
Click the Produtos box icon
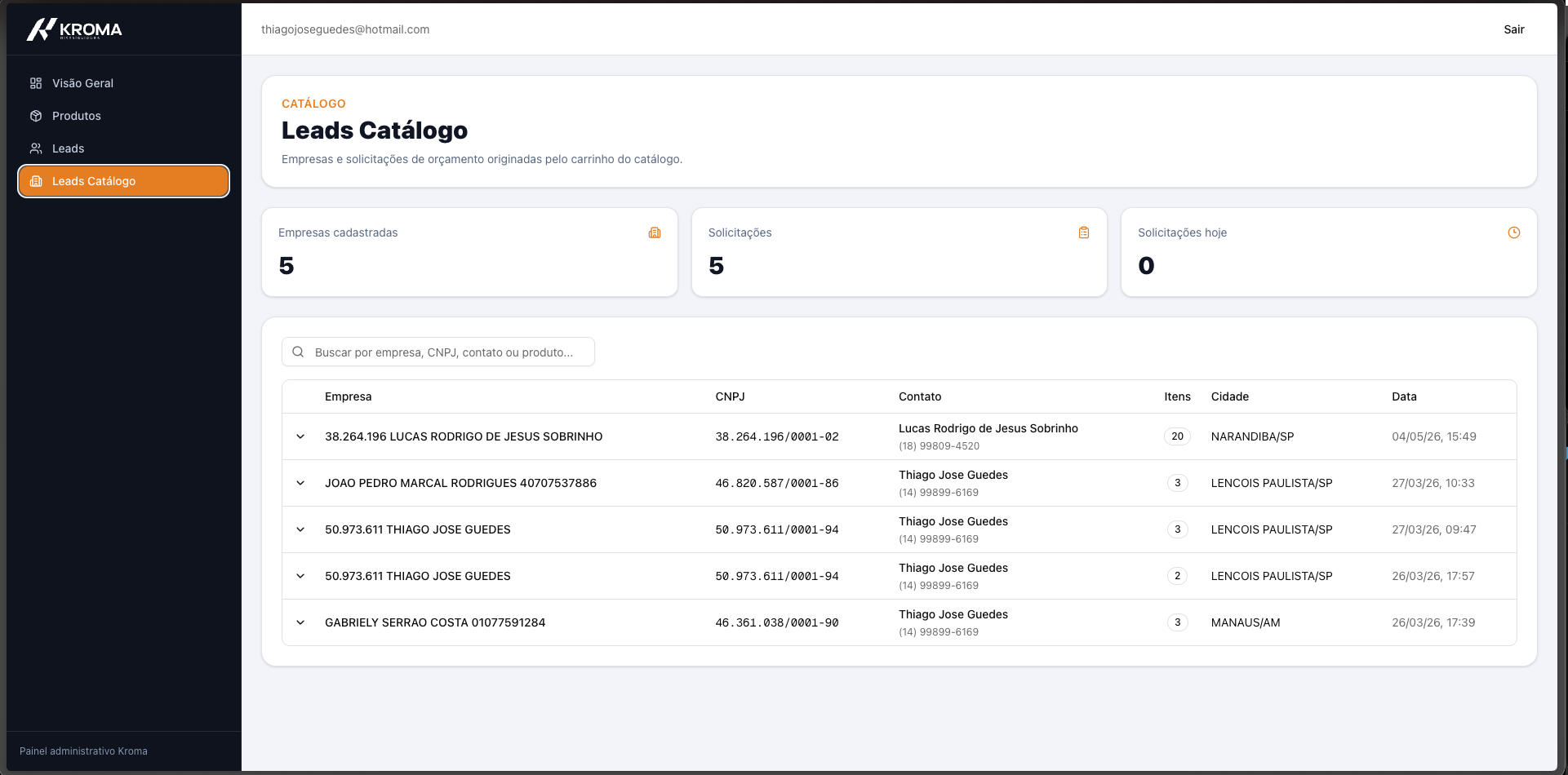36,116
